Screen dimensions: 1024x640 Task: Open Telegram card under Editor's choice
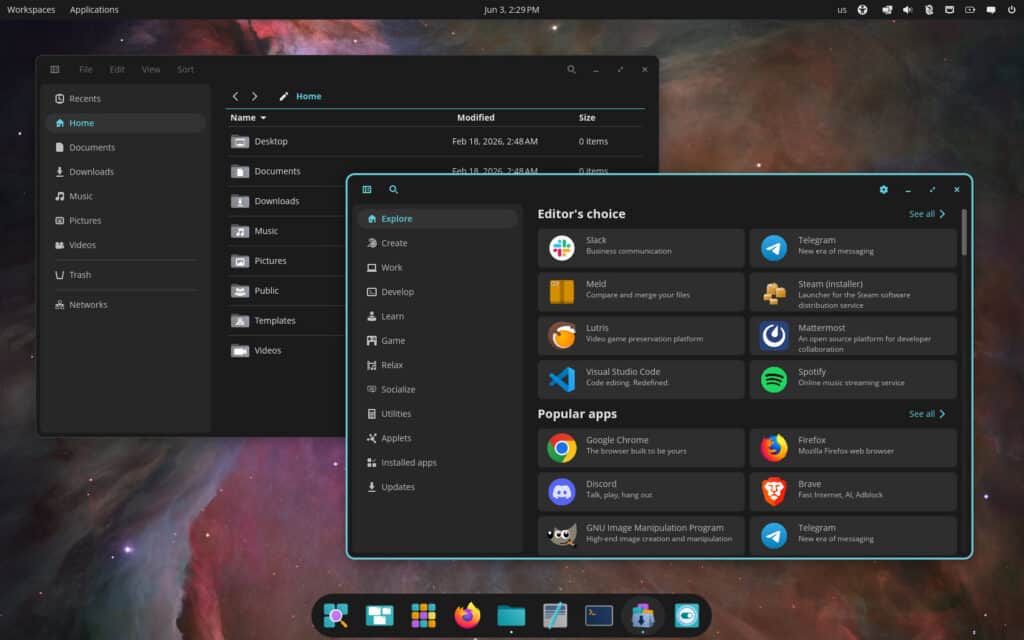tap(853, 248)
